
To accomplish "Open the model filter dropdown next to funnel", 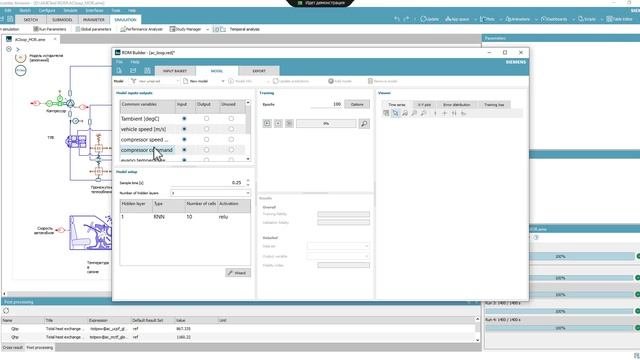I will pyautogui.click(x=178, y=81).
